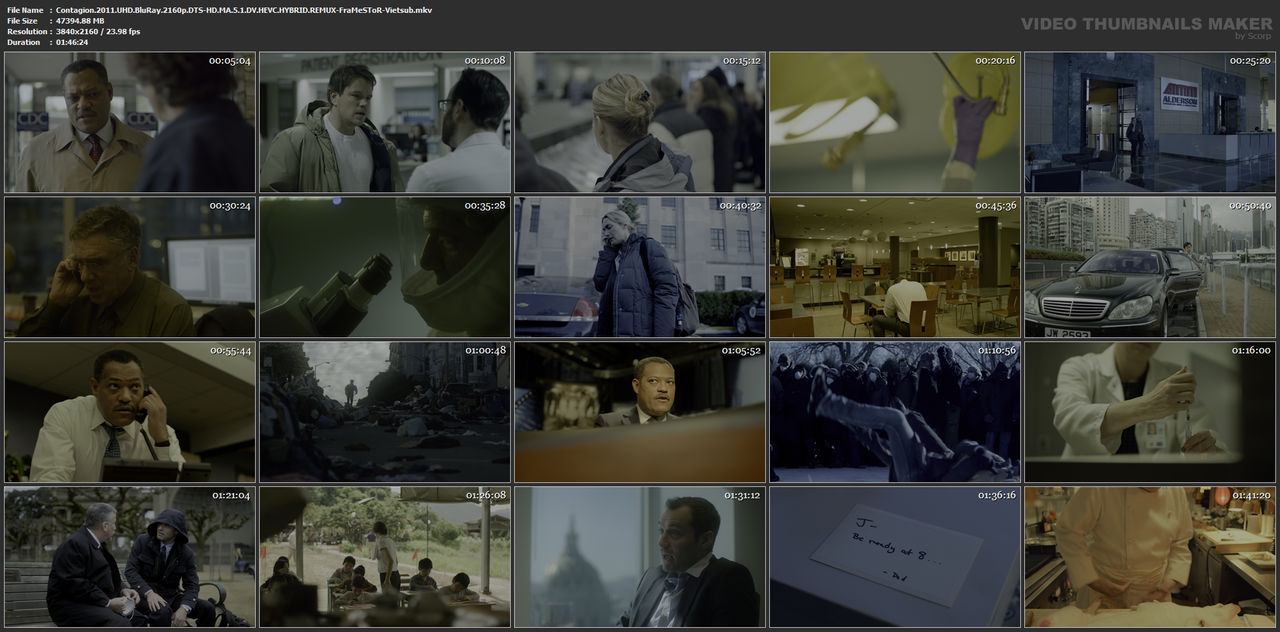Select the chef kitchen thumbnail at 01:41:20
Image resolution: width=1280 pixels, height=632 pixels.
pos(1150,557)
